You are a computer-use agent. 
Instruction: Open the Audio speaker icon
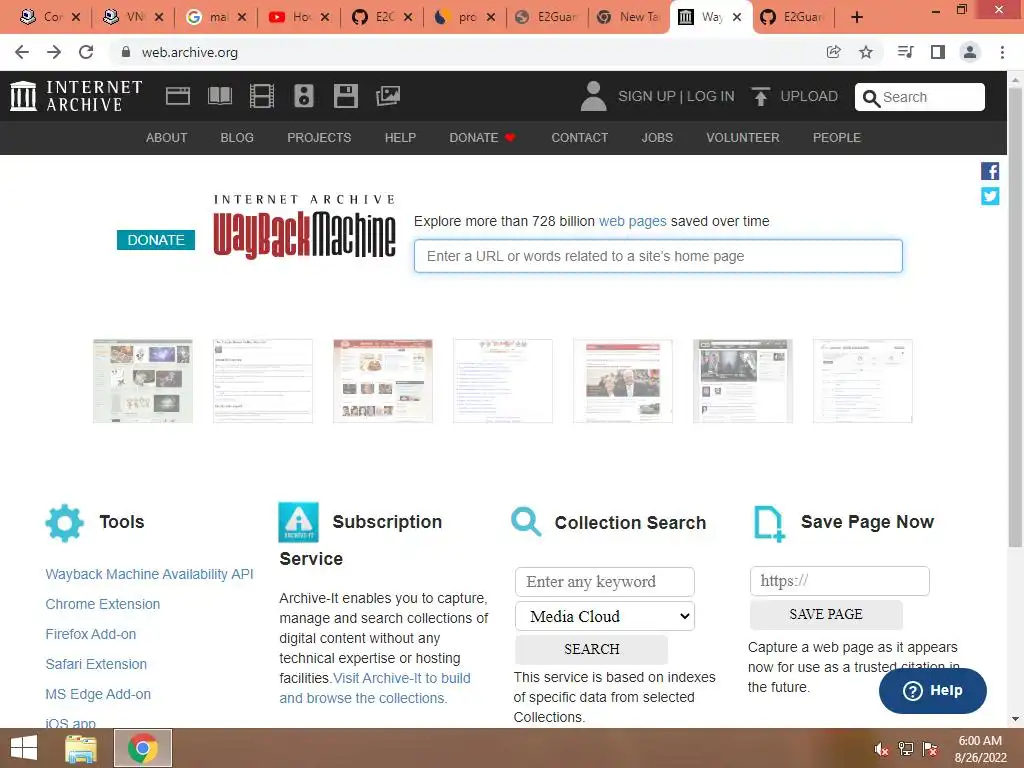coord(304,96)
